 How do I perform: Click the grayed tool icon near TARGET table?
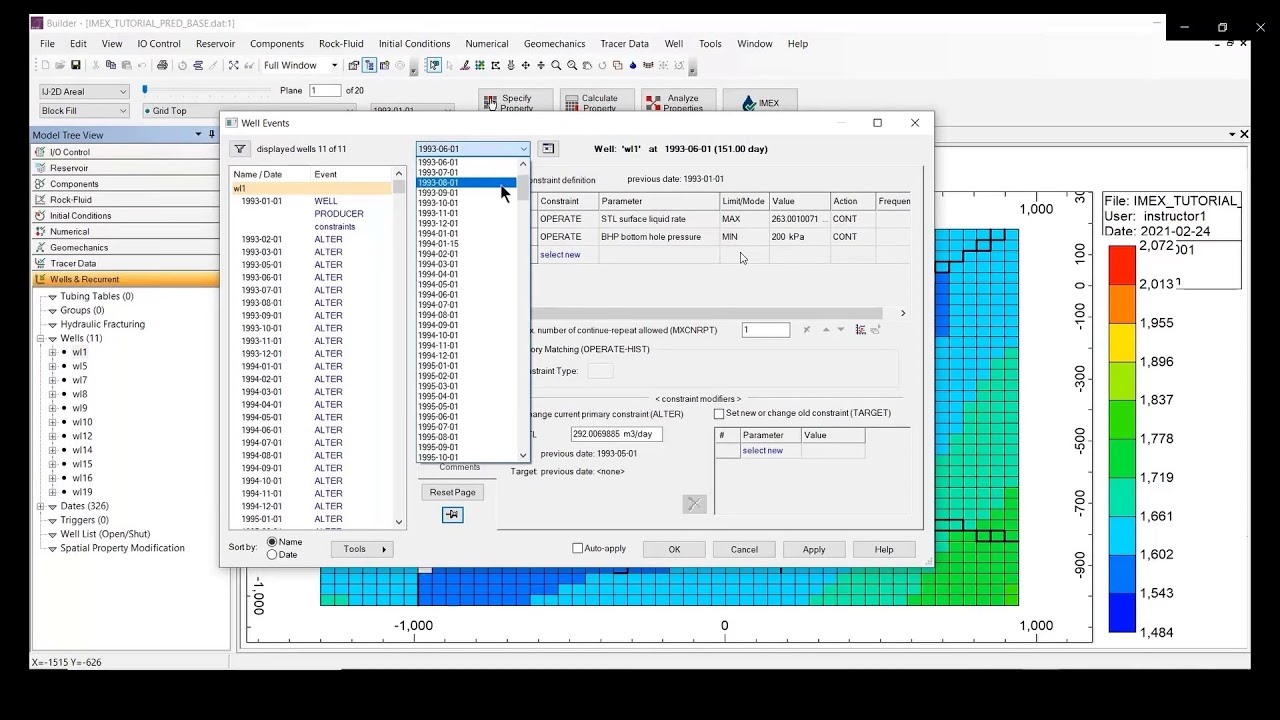click(x=694, y=504)
